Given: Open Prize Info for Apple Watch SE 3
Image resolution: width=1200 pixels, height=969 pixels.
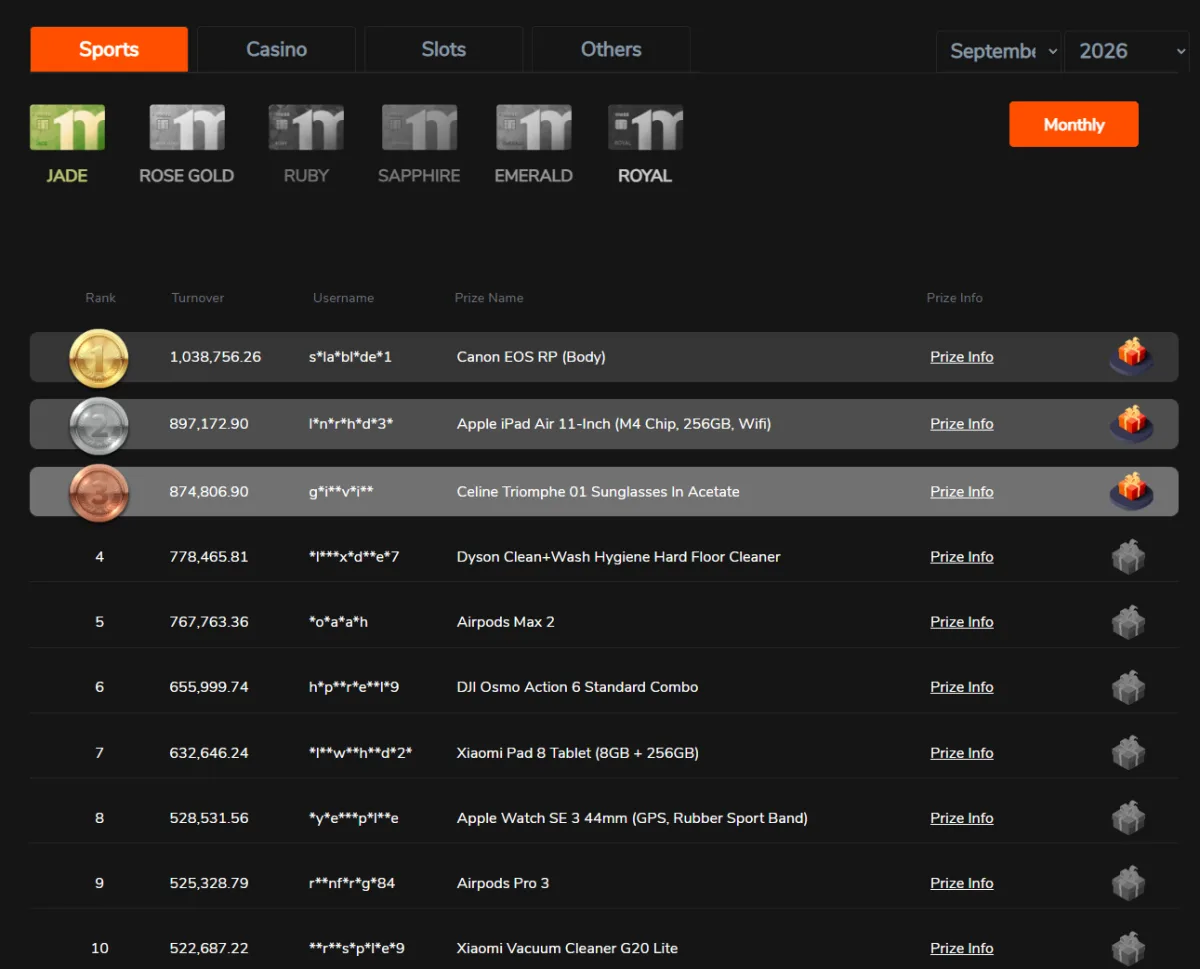Looking at the screenshot, I should click(962, 818).
